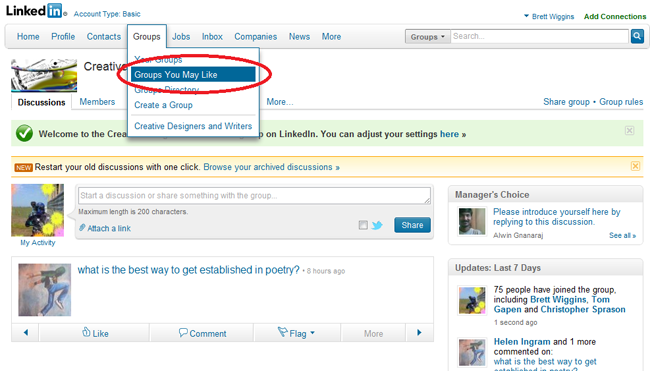Click the Comment speech bubble button
Screen dimensions: 650x371
coord(202,333)
